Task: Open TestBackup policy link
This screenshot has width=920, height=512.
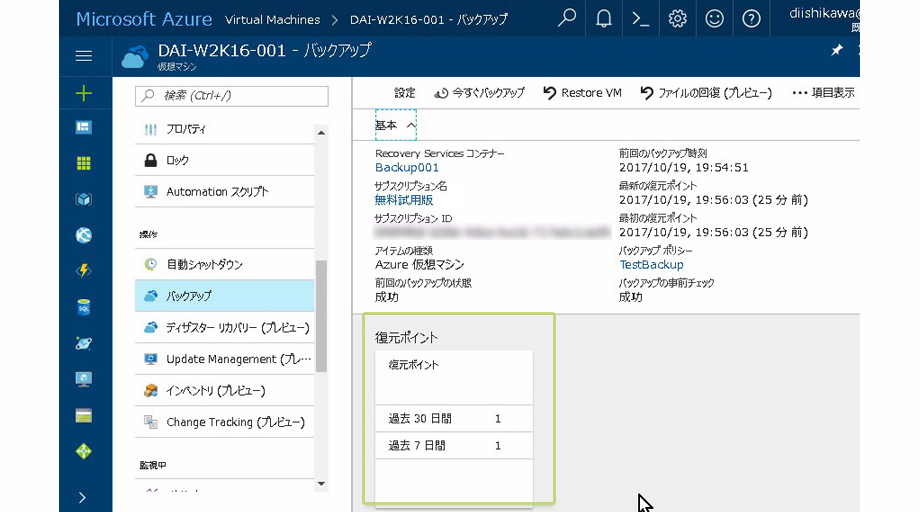Action: 651,265
